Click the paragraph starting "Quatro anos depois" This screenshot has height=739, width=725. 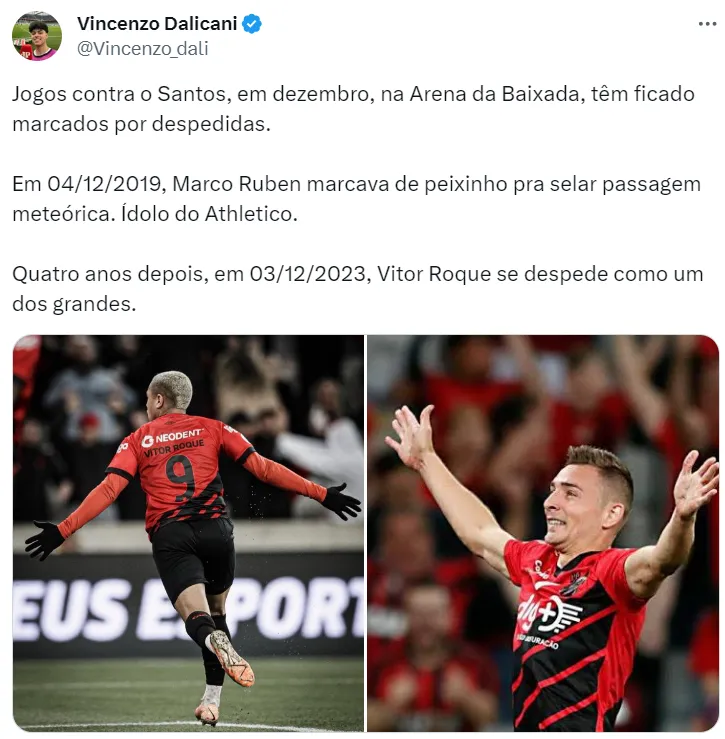(x=358, y=289)
